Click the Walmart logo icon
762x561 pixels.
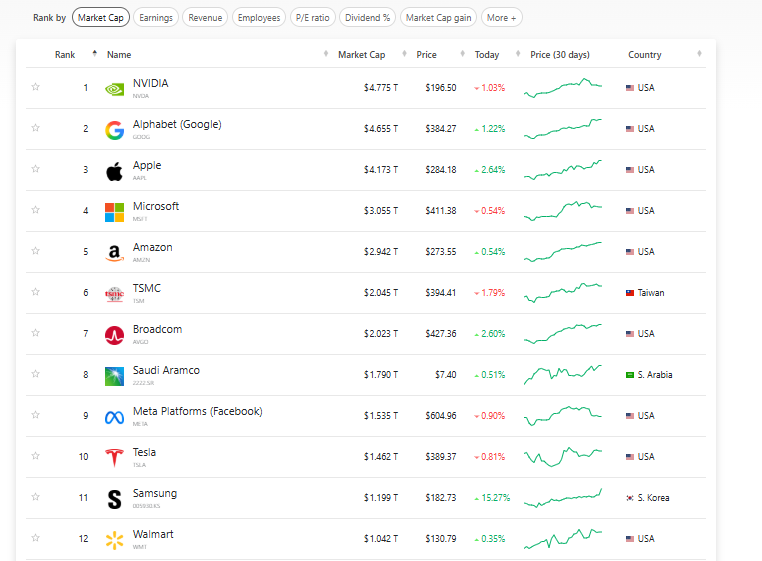tap(115, 540)
